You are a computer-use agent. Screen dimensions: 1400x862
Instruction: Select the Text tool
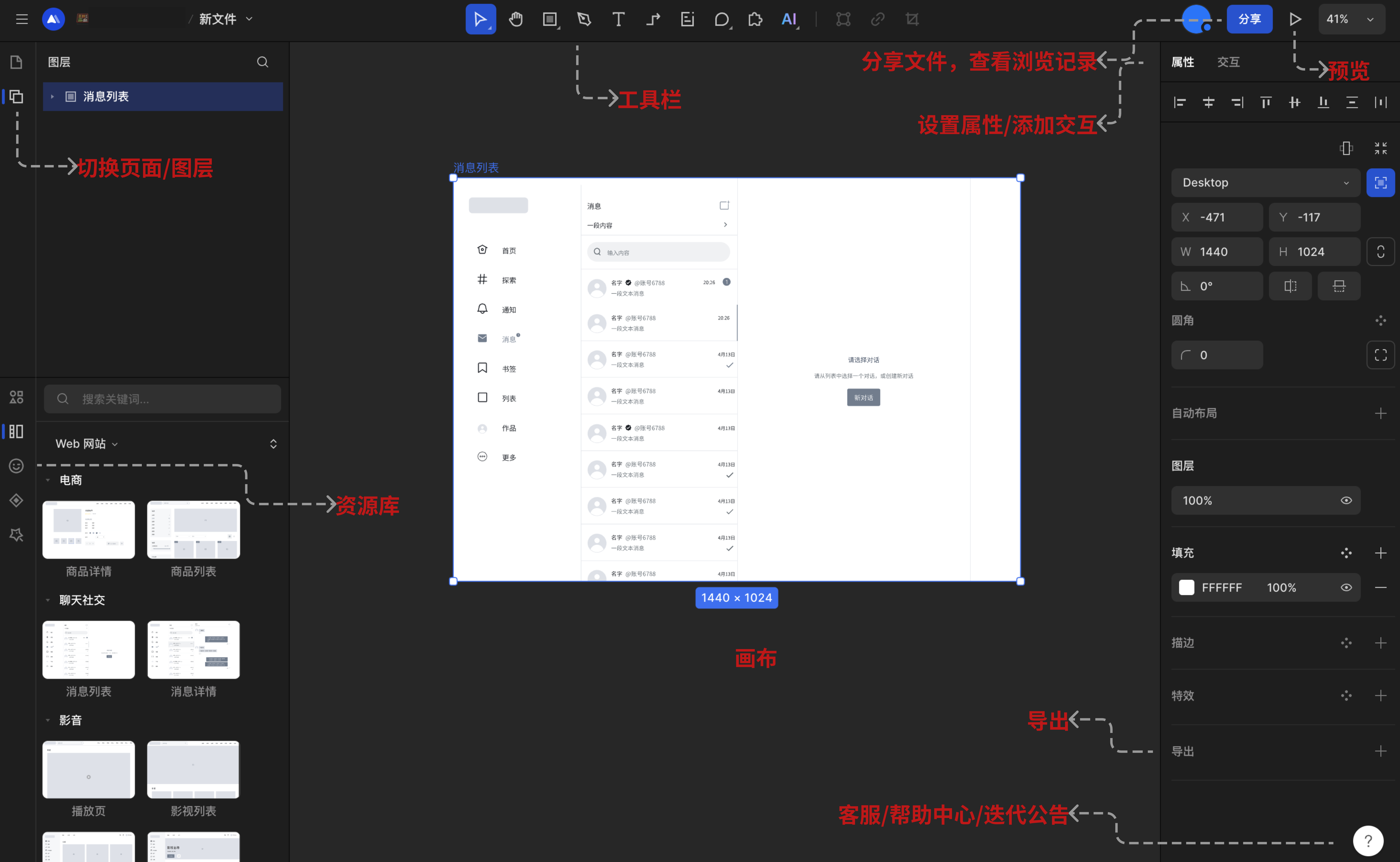pyautogui.click(x=618, y=19)
